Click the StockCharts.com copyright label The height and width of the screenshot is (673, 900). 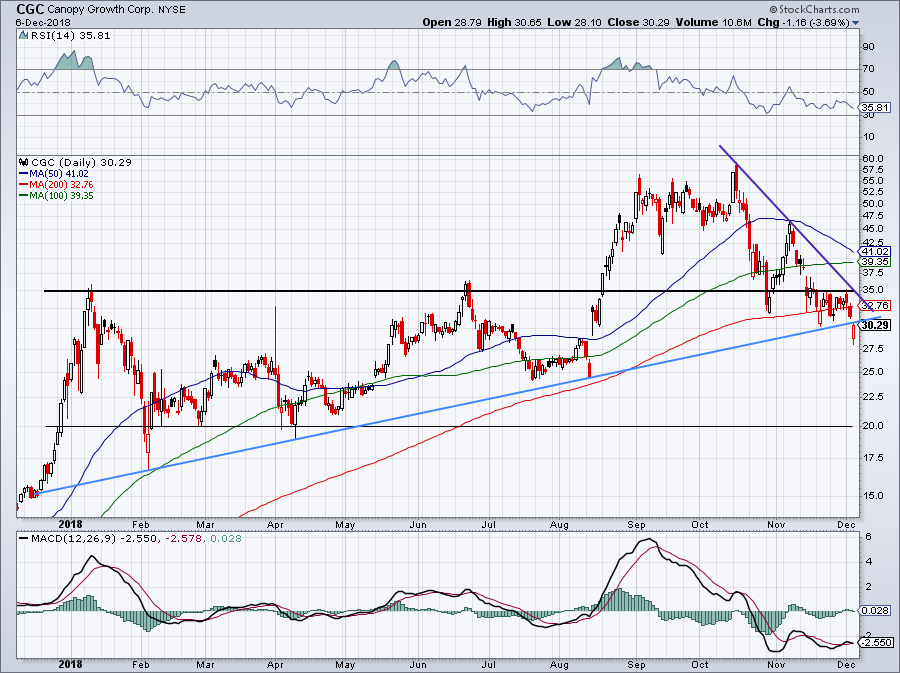click(814, 9)
